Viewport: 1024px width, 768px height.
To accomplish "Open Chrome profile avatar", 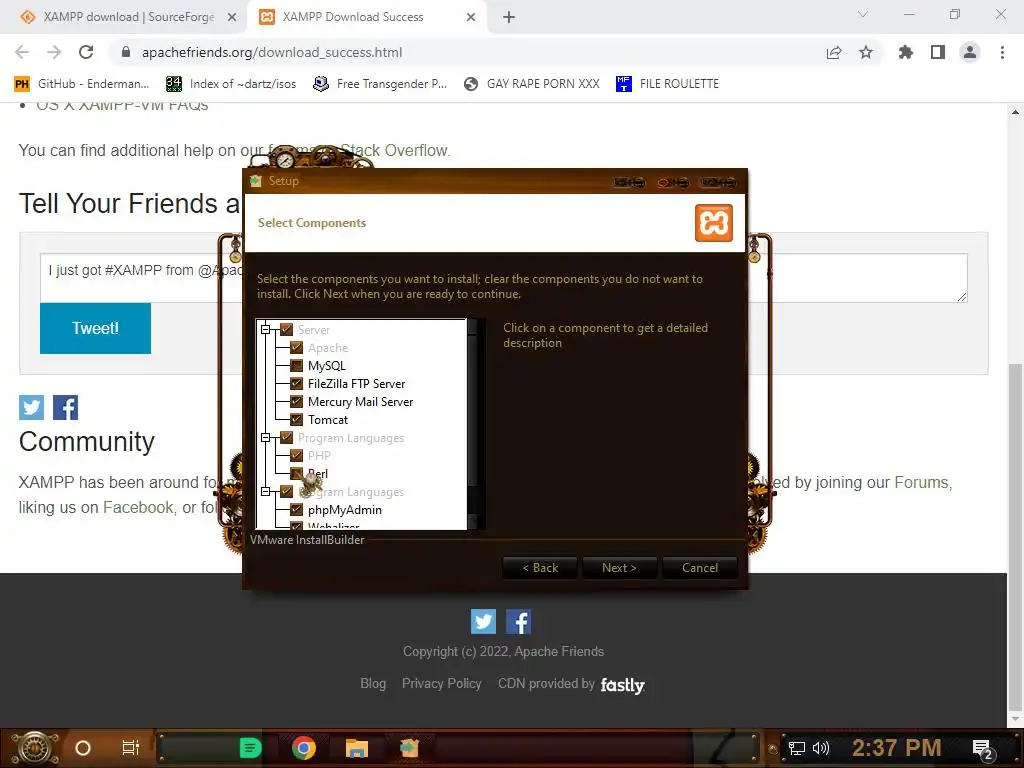I will click(x=970, y=52).
